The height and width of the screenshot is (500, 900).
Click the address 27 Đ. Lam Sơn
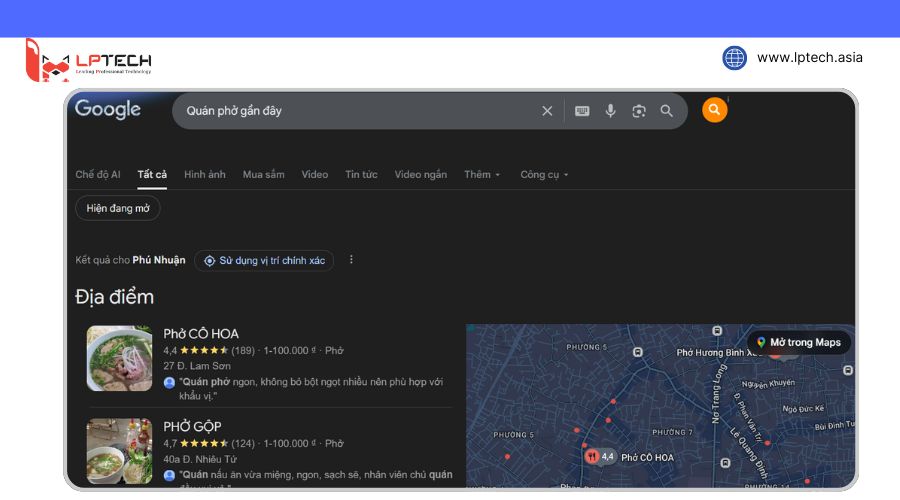point(197,366)
